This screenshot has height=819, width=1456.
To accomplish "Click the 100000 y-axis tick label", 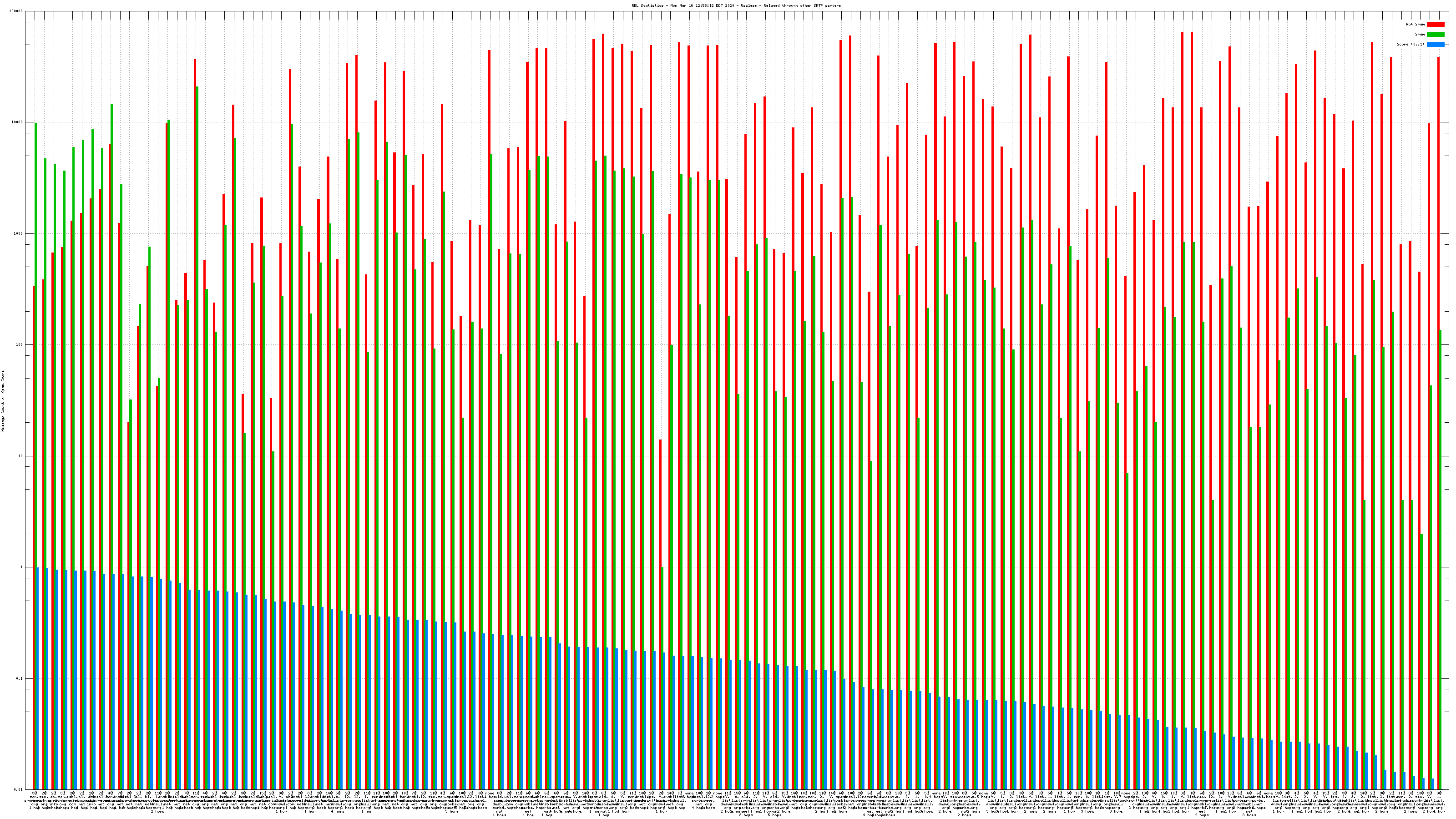I will tap(17, 11).
